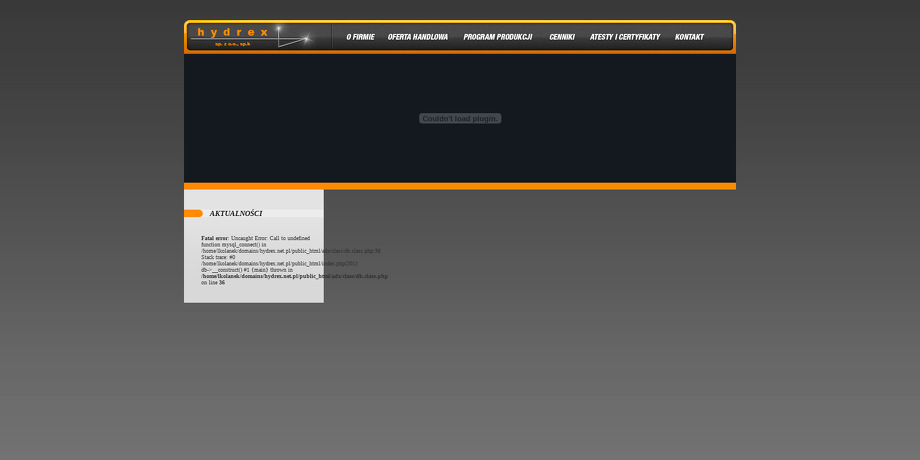Screen dimensions: 920x460
Task: Click the 'Couldn't load plugin' message
Action: [460, 119]
